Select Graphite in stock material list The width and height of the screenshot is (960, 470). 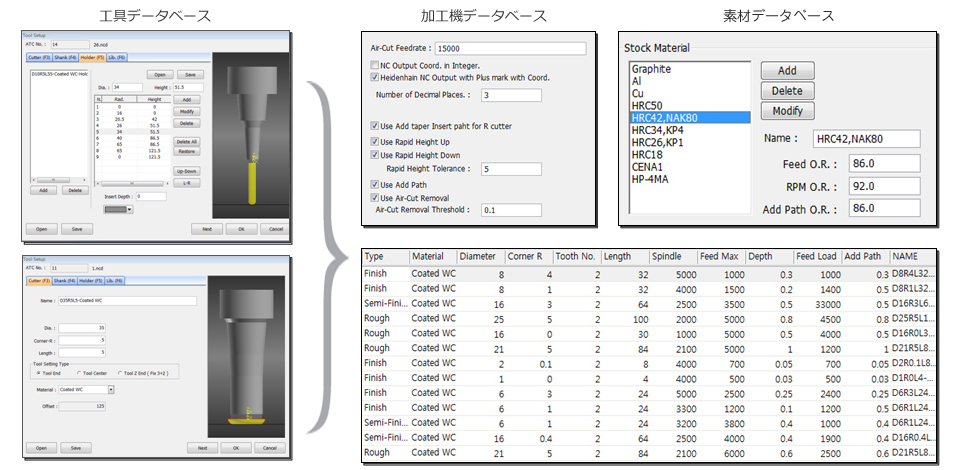pyautogui.click(x=651, y=69)
